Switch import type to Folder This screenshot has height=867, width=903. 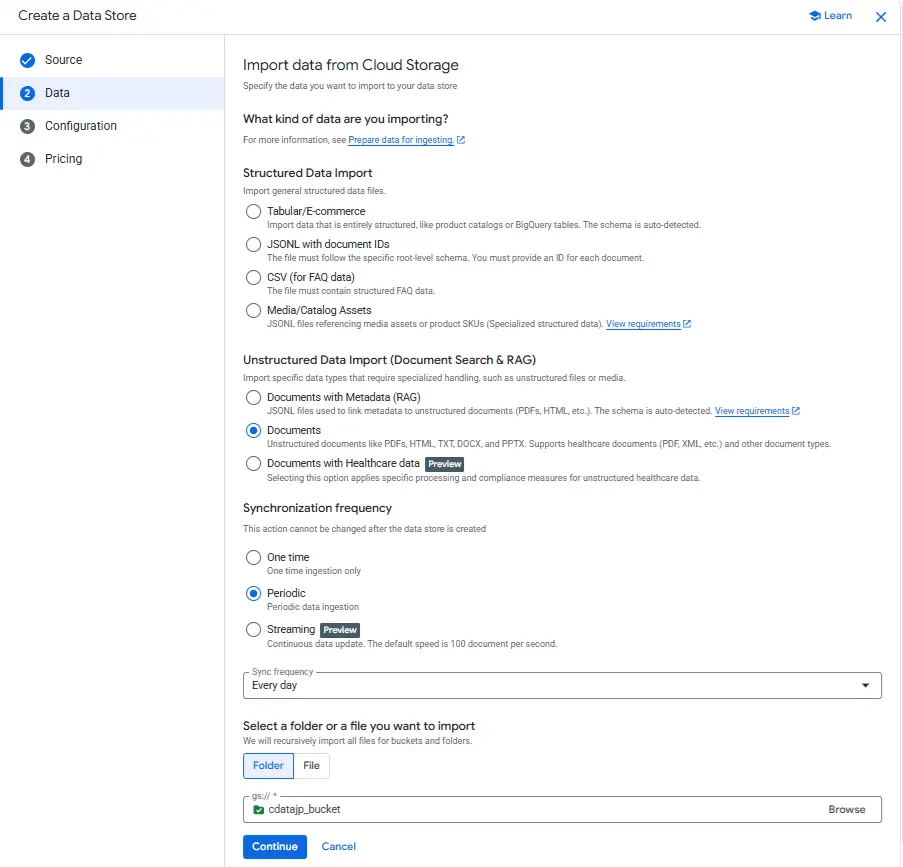pos(268,766)
